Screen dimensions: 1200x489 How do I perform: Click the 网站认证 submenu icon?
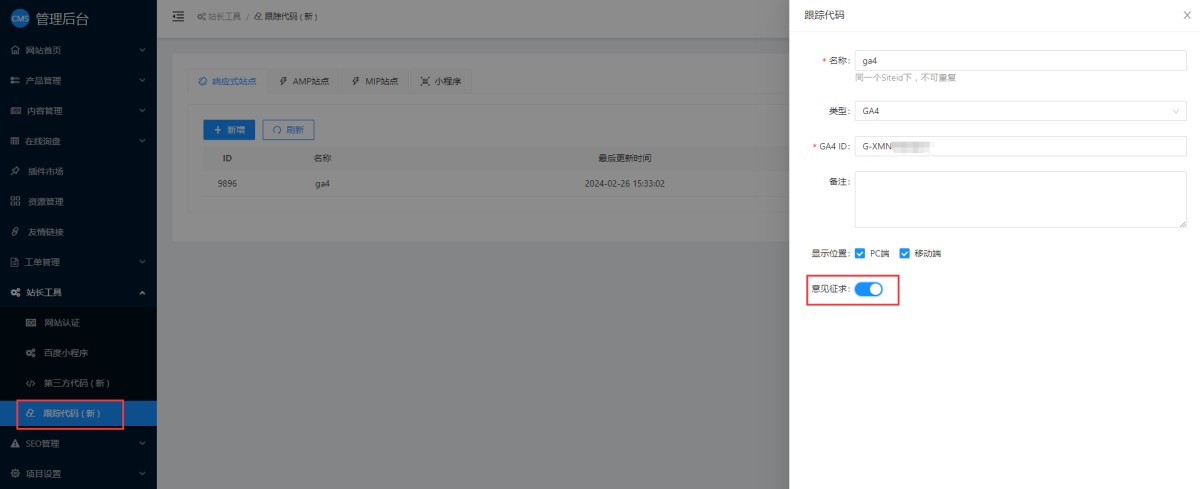(x=31, y=322)
